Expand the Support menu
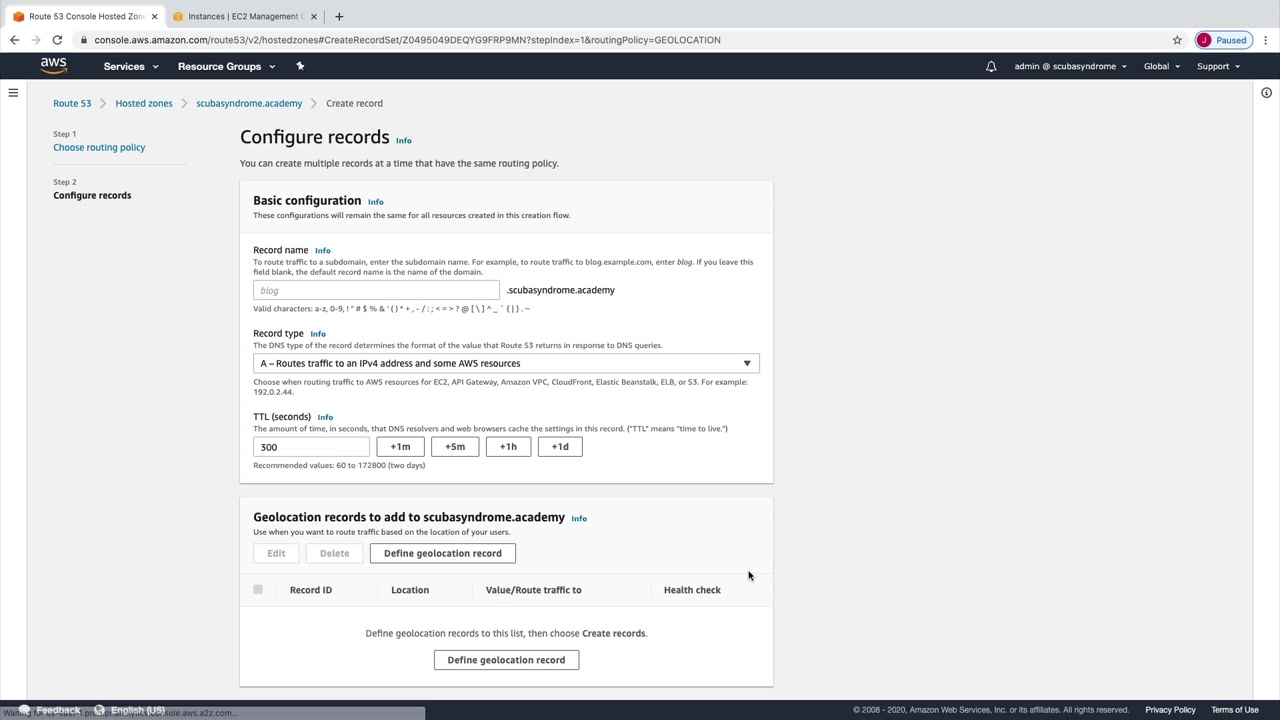The image size is (1280, 720). click(1218, 66)
